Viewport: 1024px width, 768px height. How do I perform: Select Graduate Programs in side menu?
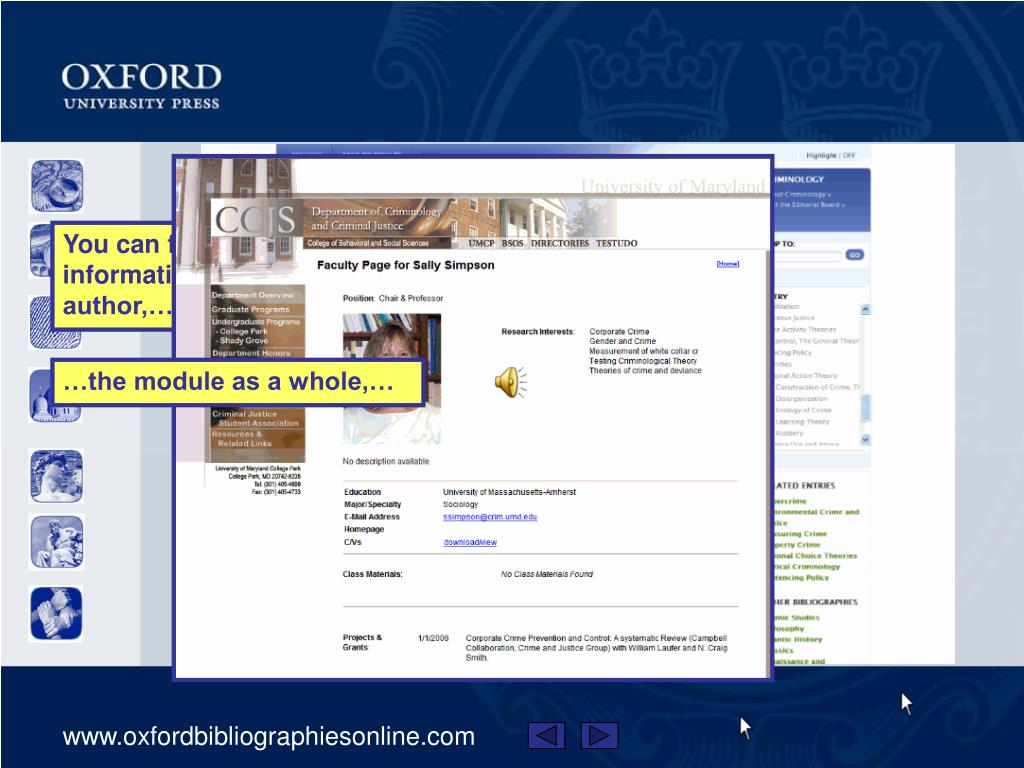pos(250,309)
